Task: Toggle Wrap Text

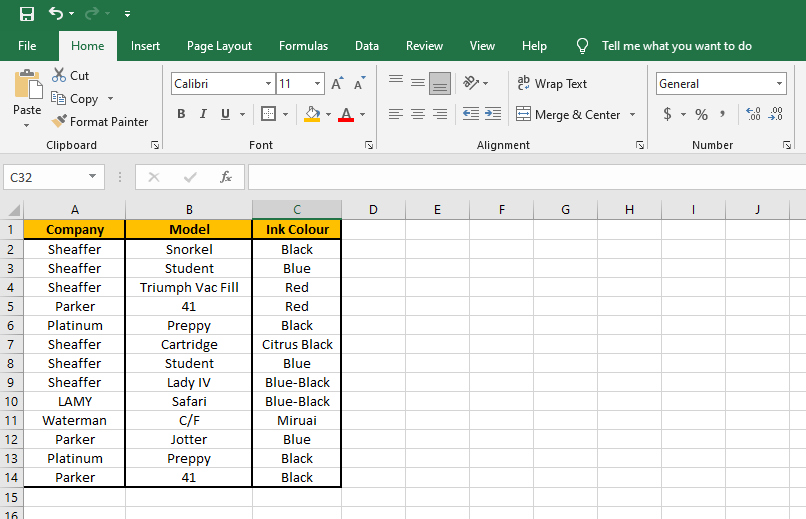Action: [x=552, y=83]
